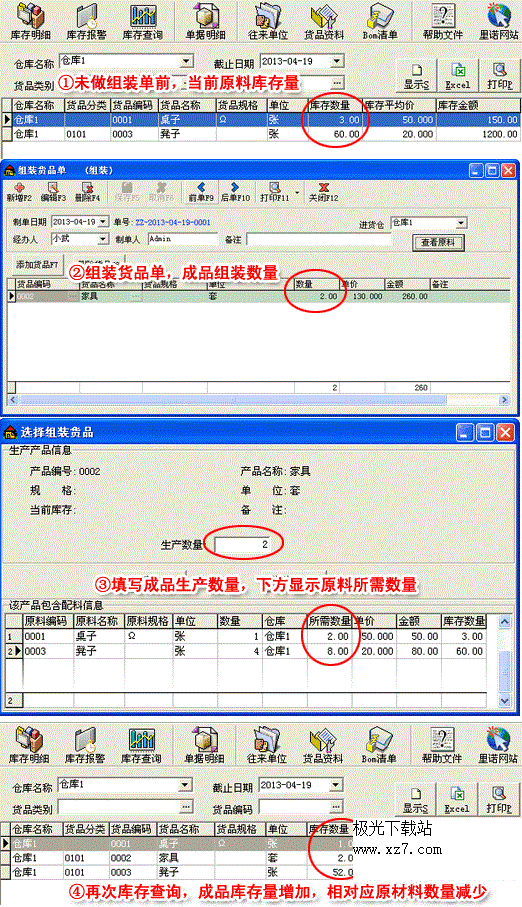Open arrow next to 打印F11
Image resolution: width=522 pixels, height=907 pixels.
(297, 192)
